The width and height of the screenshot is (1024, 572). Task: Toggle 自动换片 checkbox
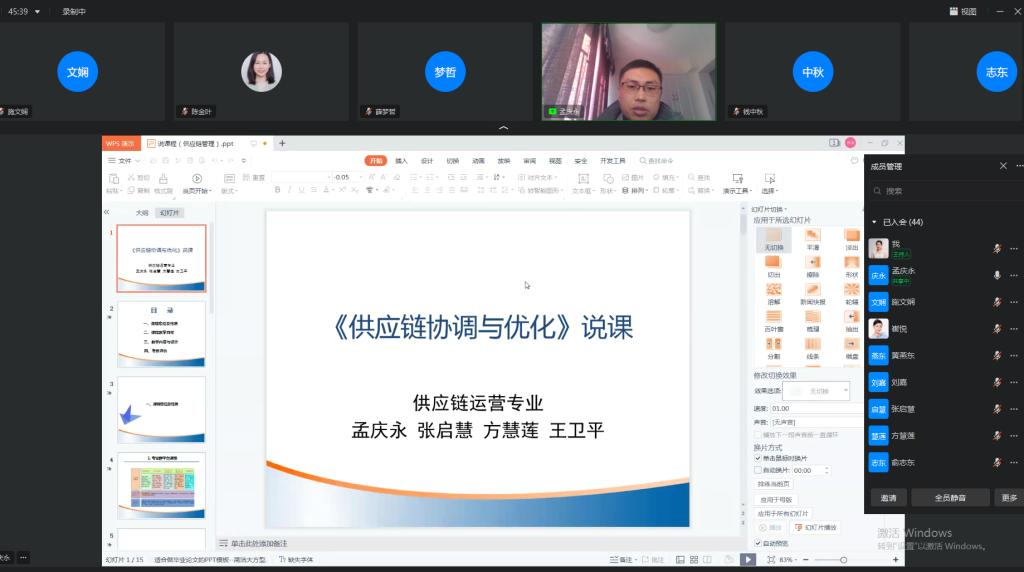[758, 470]
